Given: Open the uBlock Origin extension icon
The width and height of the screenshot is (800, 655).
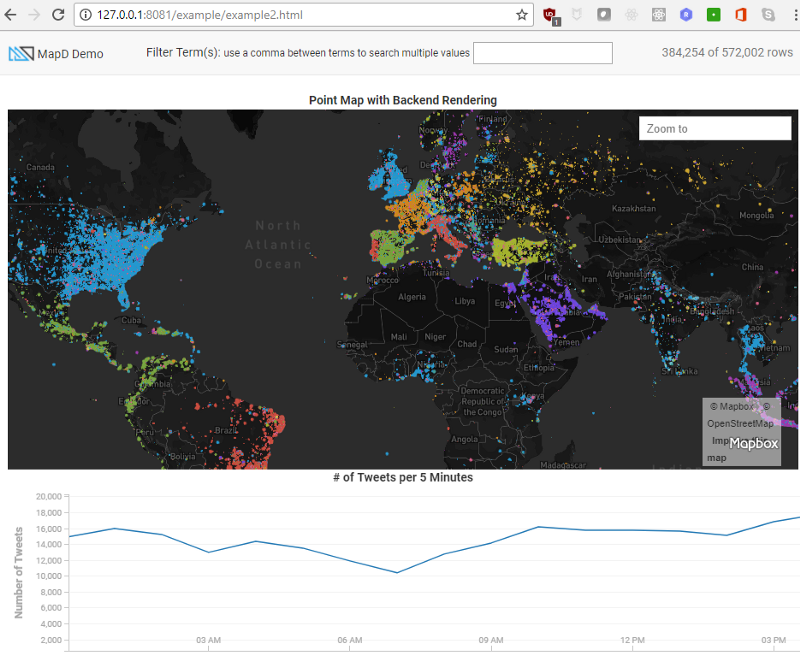Looking at the screenshot, I should (x=550, y=15).
